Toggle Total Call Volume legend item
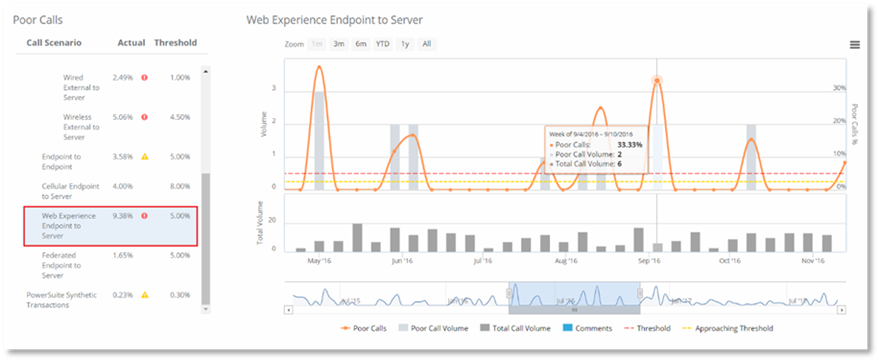 click(x=515, y=328)
